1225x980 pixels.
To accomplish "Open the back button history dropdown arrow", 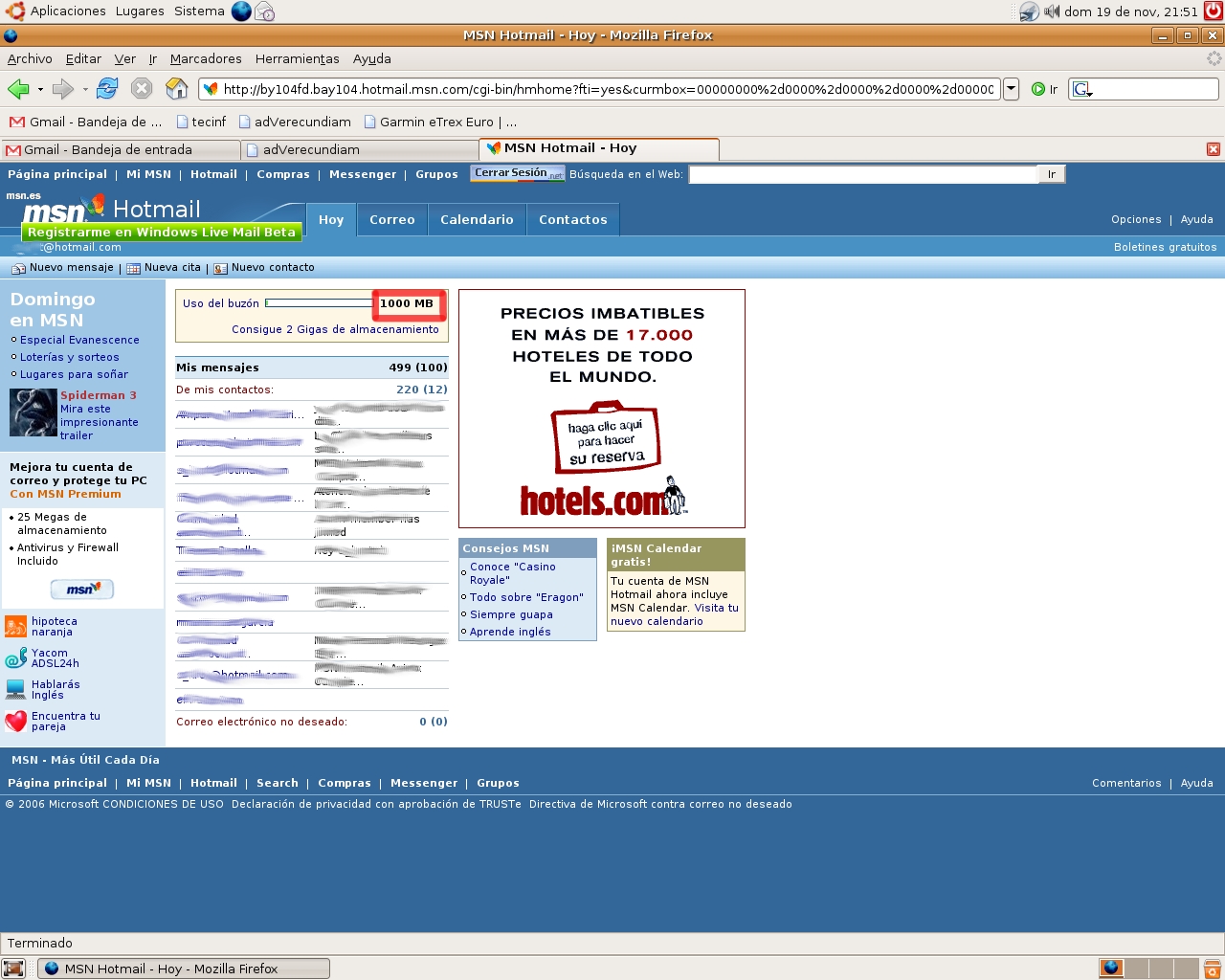I will pos(40,90).
